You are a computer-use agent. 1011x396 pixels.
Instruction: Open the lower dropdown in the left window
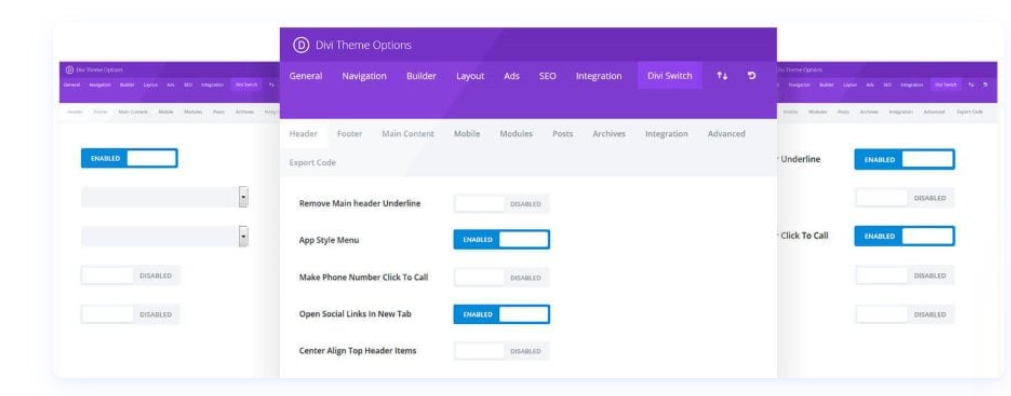click(x=164, y=236)
